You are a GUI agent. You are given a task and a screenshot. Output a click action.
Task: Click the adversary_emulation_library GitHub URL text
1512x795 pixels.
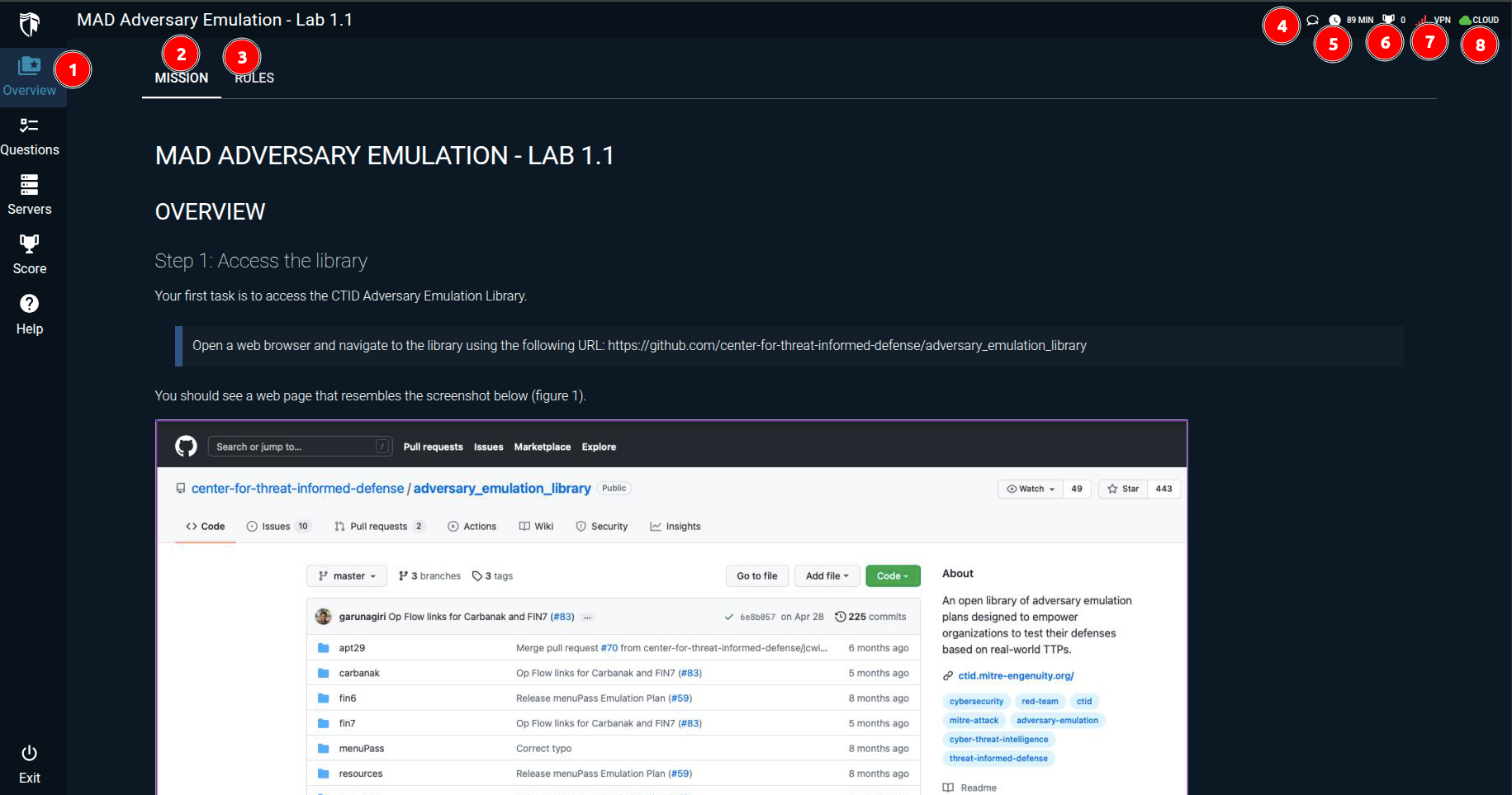(847, 345)
